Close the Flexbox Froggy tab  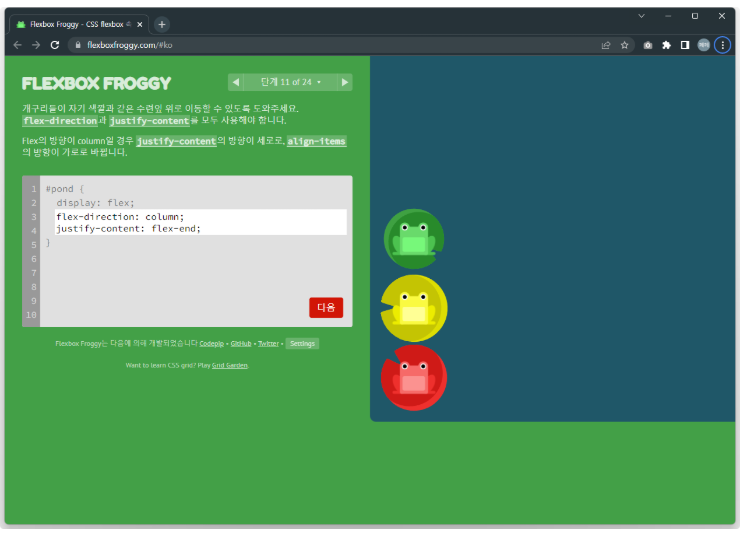140,24
